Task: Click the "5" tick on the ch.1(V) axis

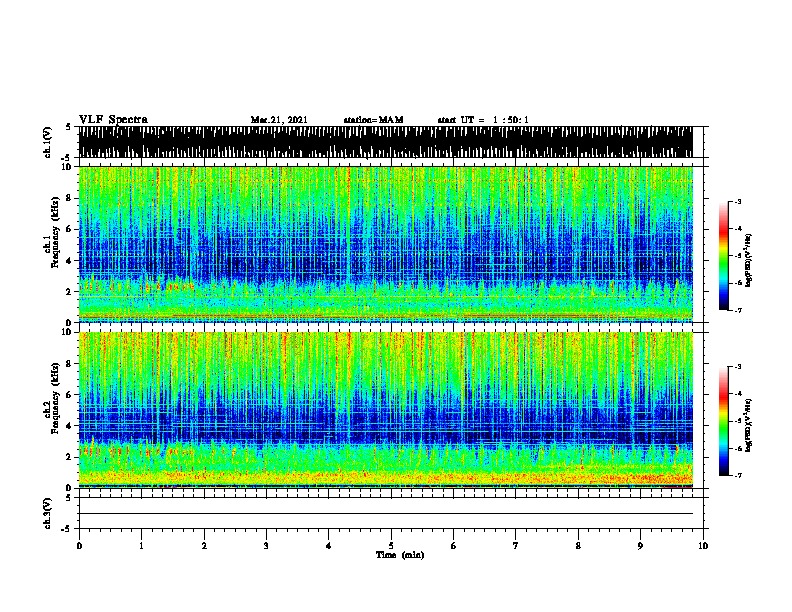Action: pyautogui.click(x=69, y=127)
